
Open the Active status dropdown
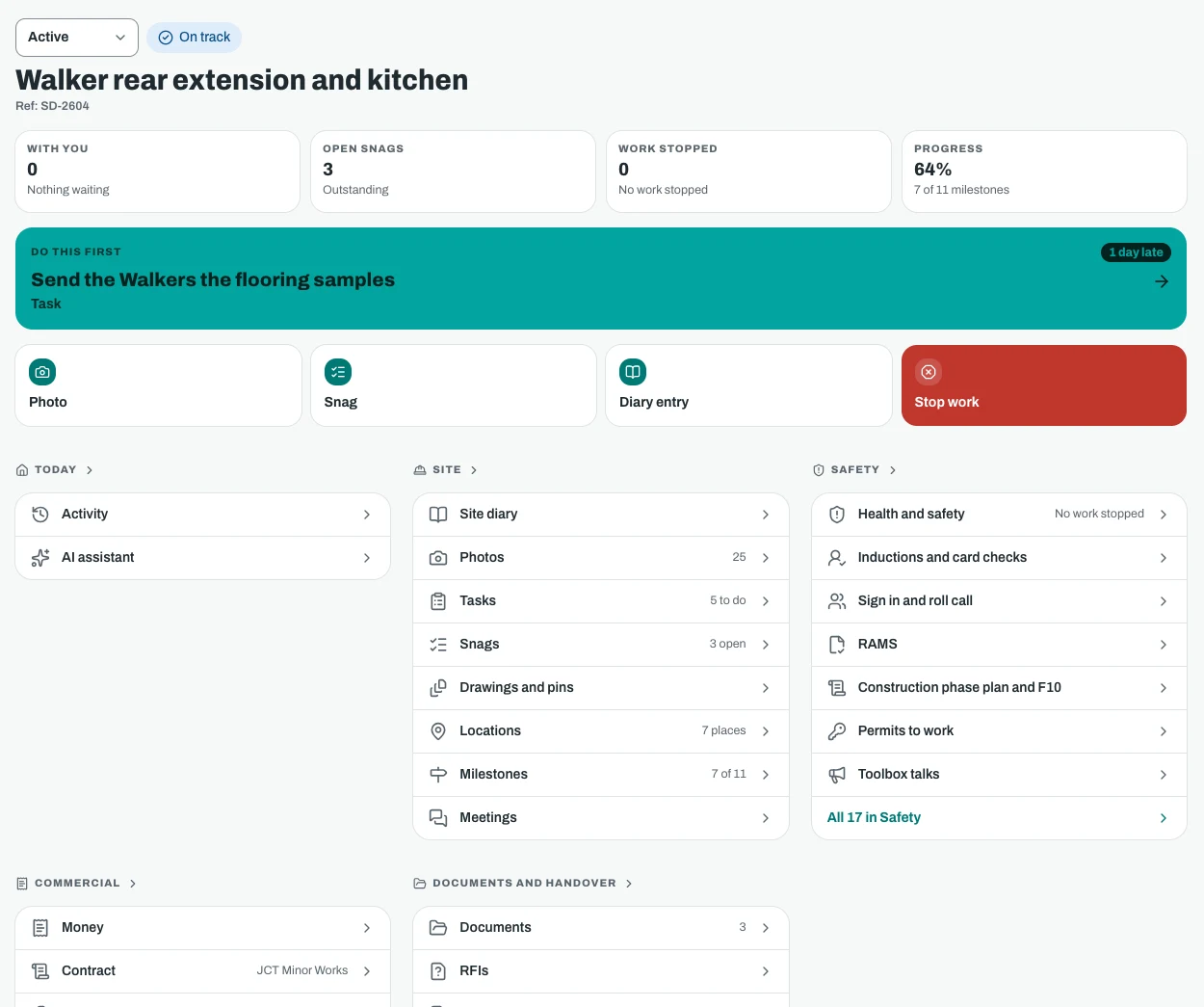(x=77, y=38)
